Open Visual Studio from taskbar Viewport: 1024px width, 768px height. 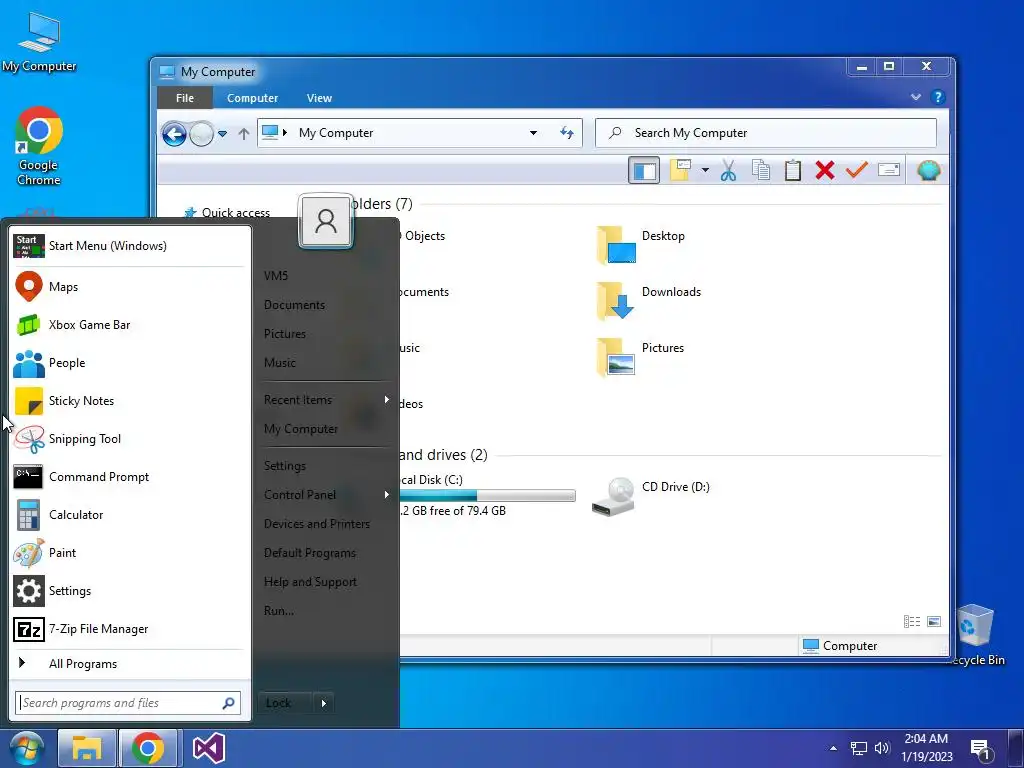click(209, 748)
